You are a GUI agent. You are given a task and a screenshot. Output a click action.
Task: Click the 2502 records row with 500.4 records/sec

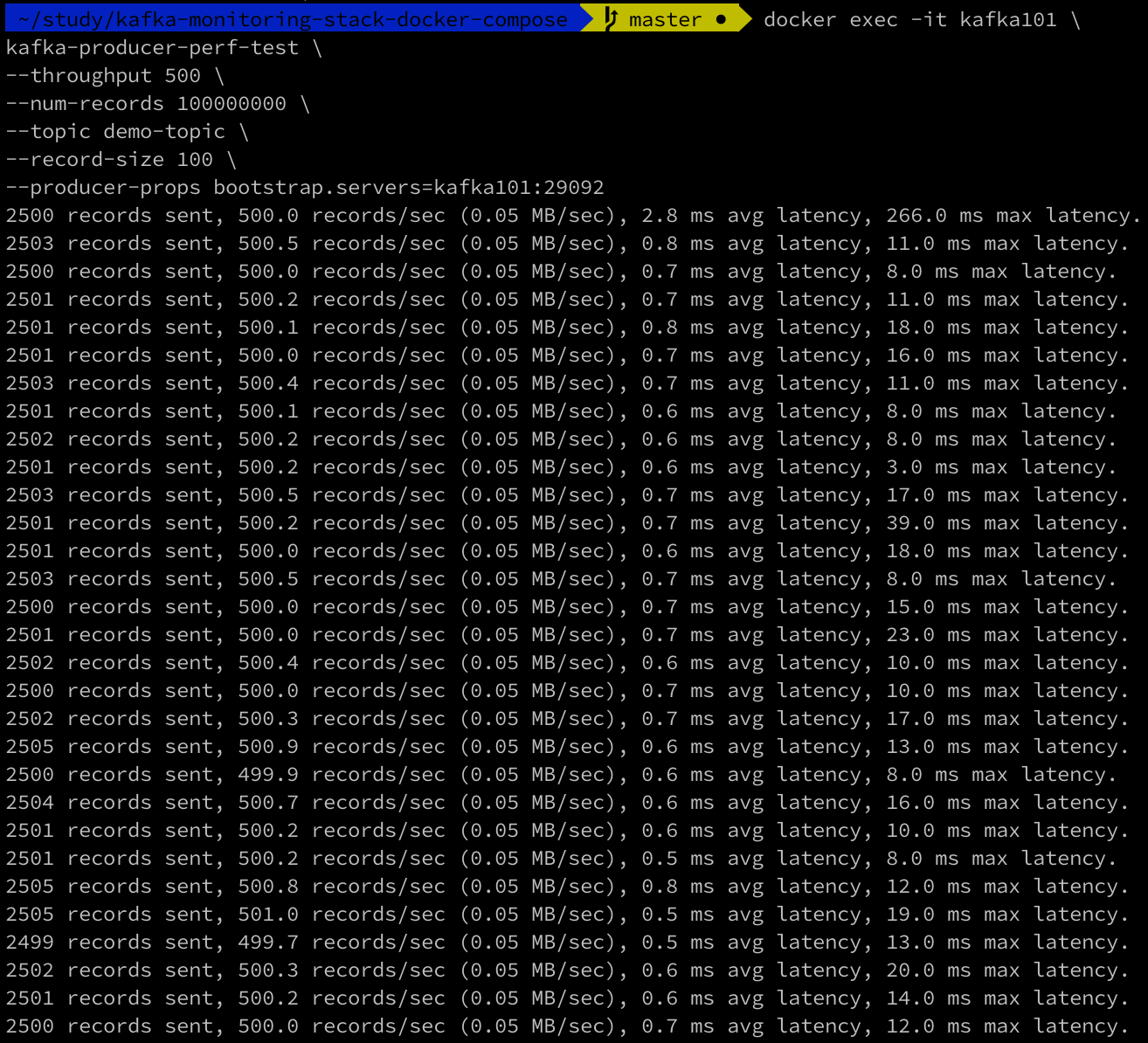coord(567,662)
